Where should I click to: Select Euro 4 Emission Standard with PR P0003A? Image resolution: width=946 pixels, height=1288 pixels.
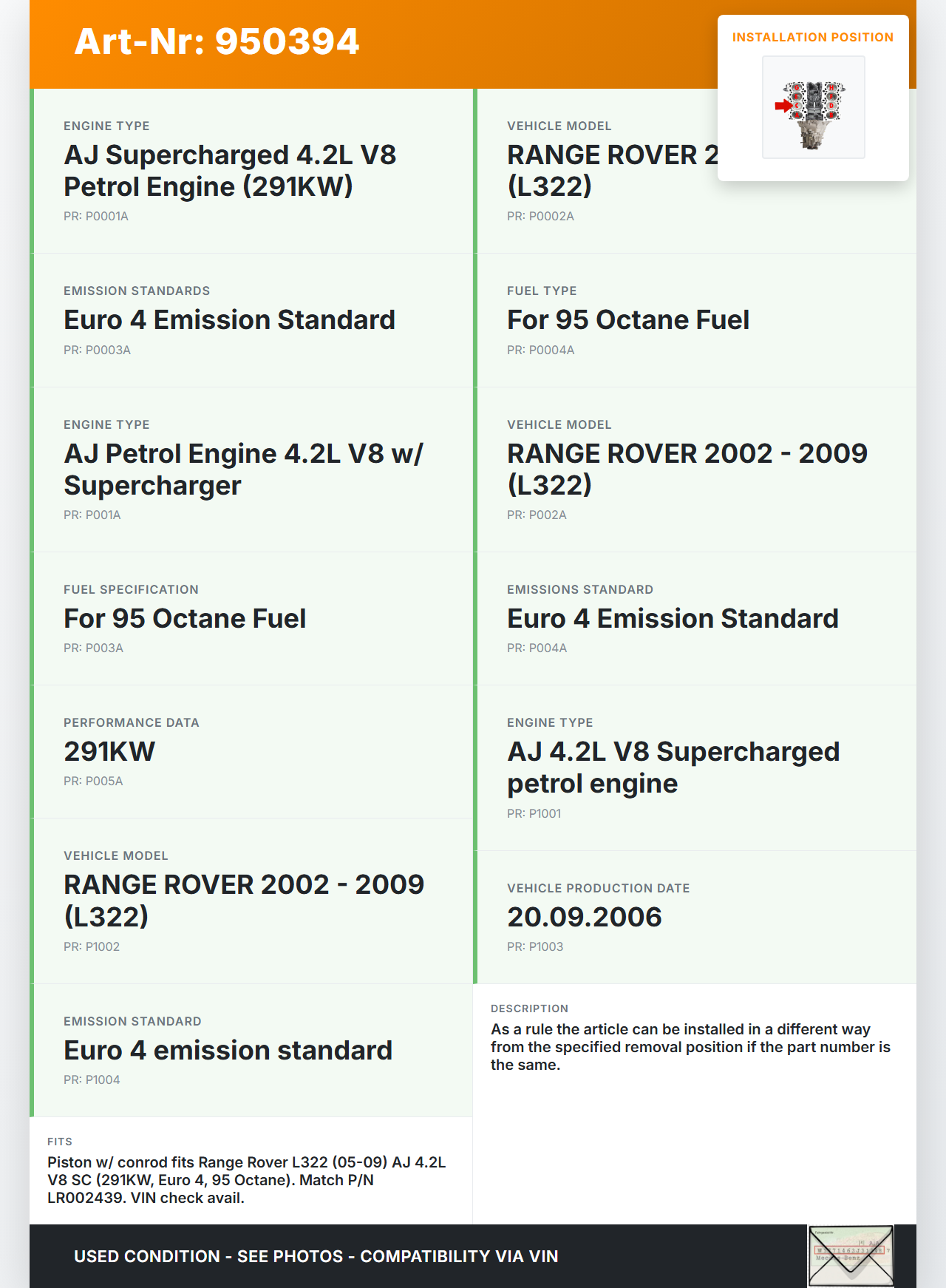(x=229, y=320)
